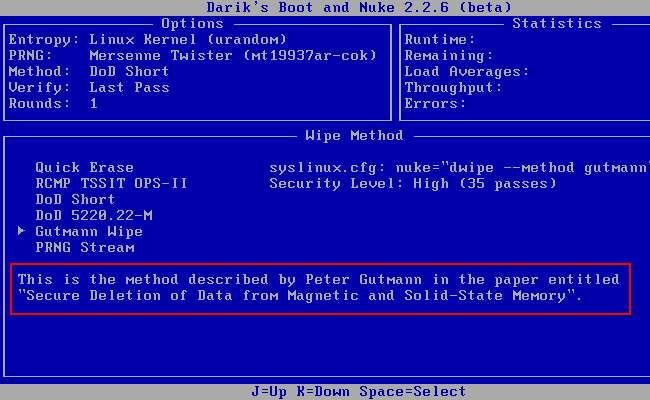The height and width of the screenshot is (400, 650).
Task: Click the Statistics panel heading
Action: tap(557, 24)
